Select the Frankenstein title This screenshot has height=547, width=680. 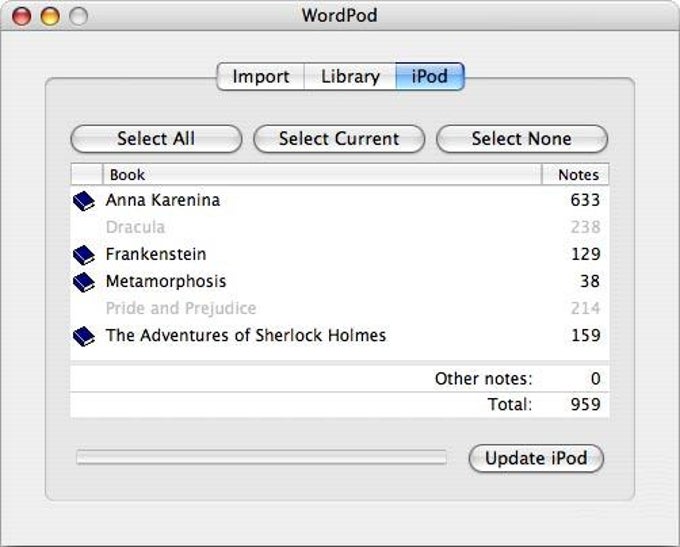point(156,254)
